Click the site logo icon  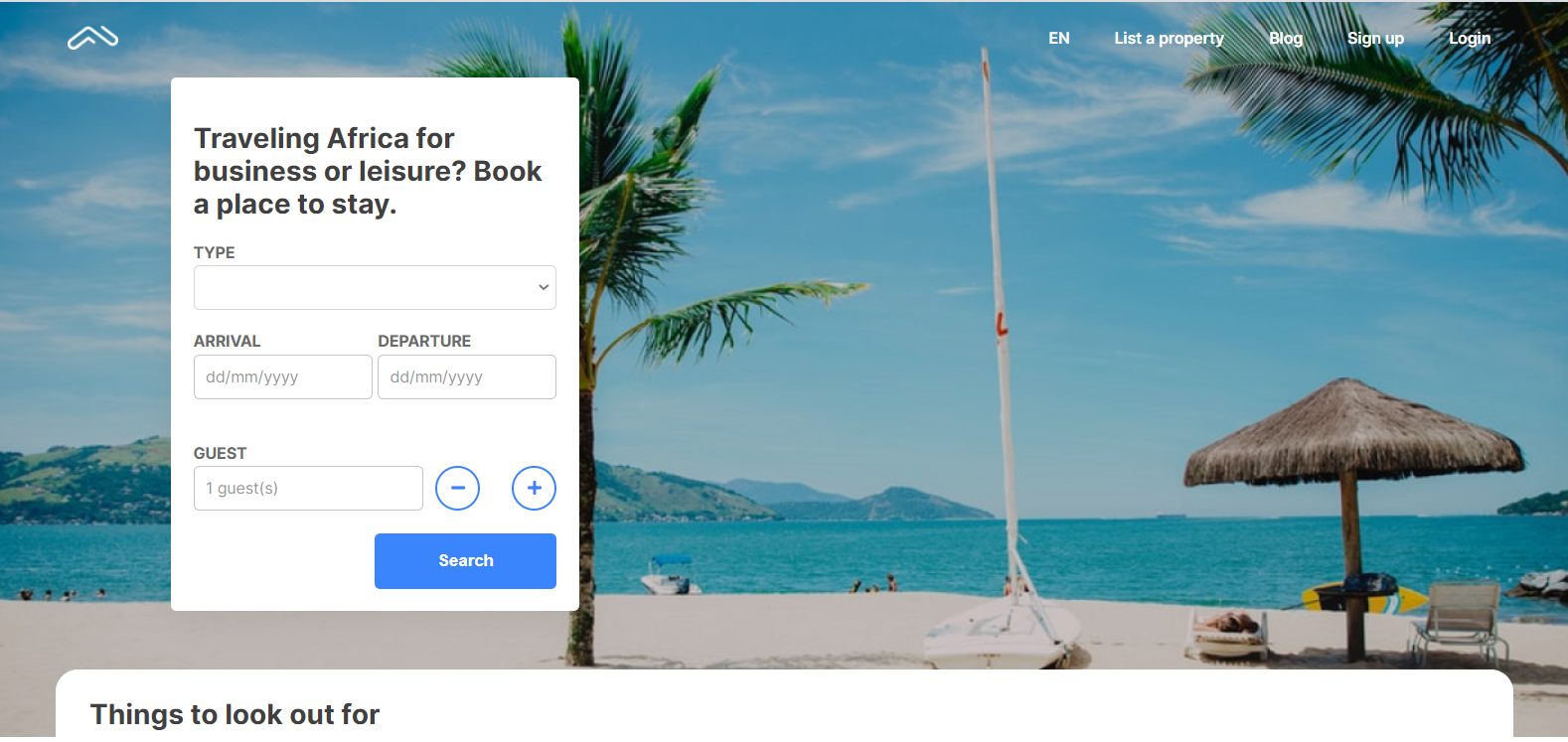(x=92, y=38)
